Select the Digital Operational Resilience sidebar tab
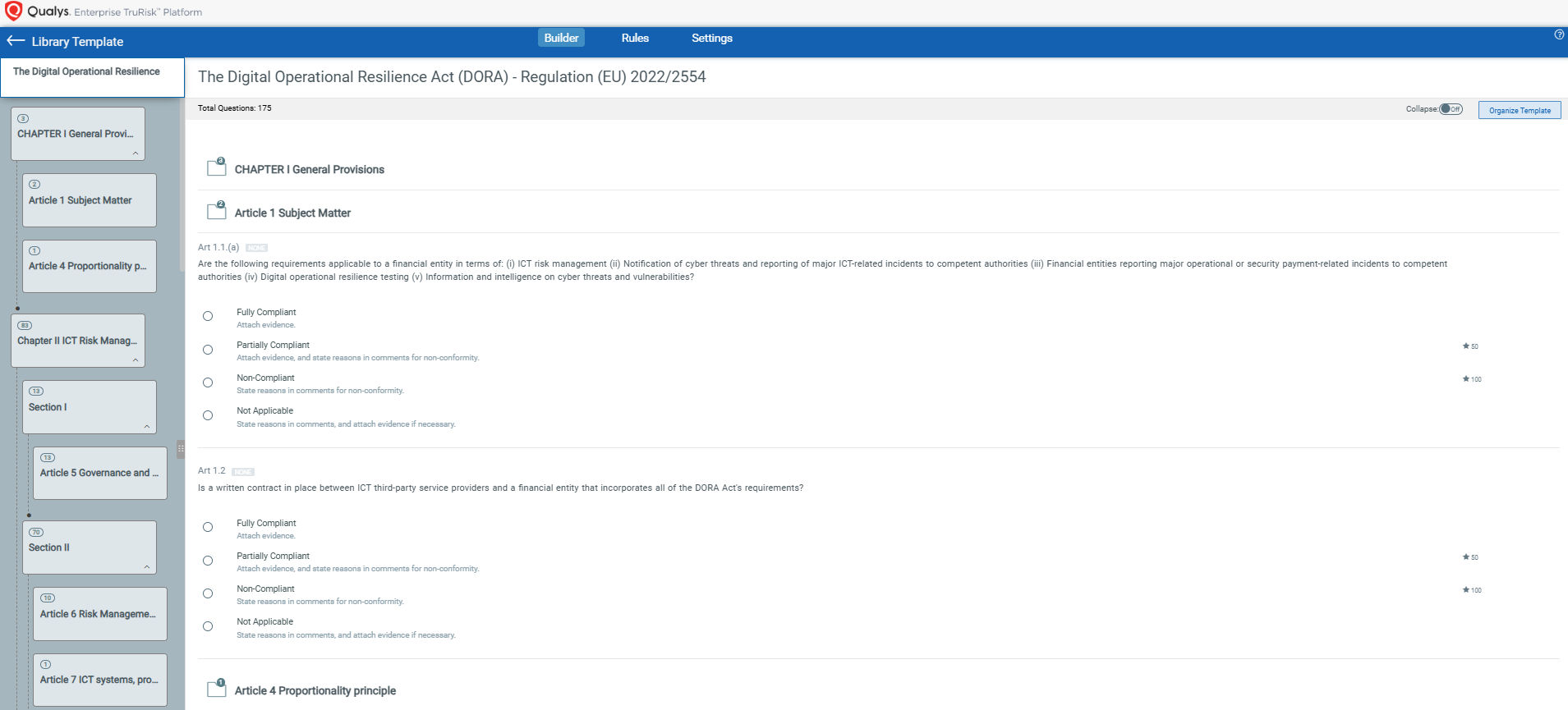 (x=92, y=77)
